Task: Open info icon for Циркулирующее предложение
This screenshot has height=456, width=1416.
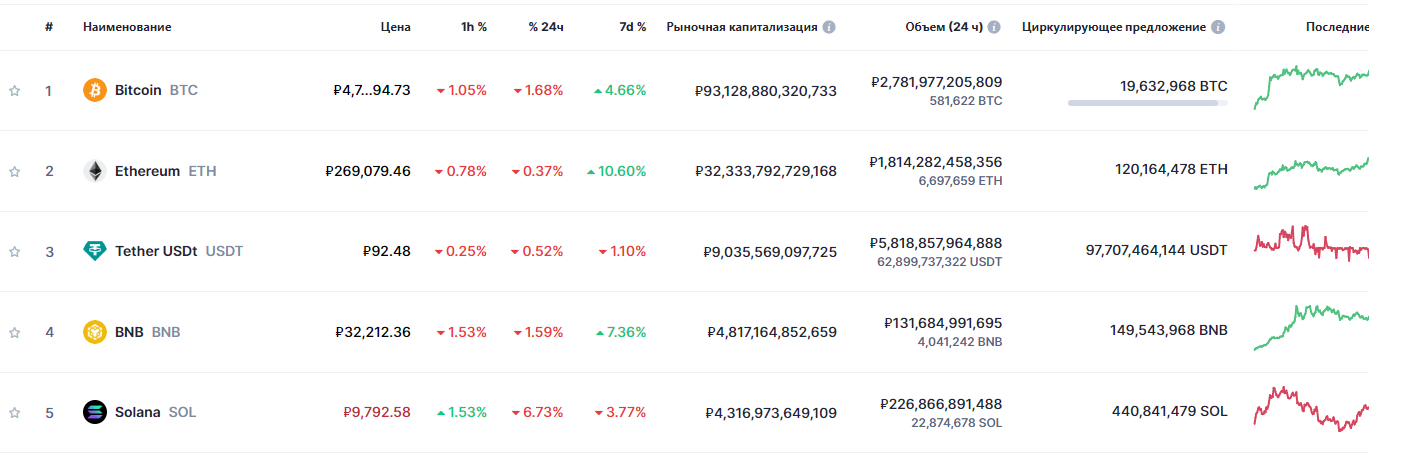Action: pyautogui.click(x=1218, y=27)
